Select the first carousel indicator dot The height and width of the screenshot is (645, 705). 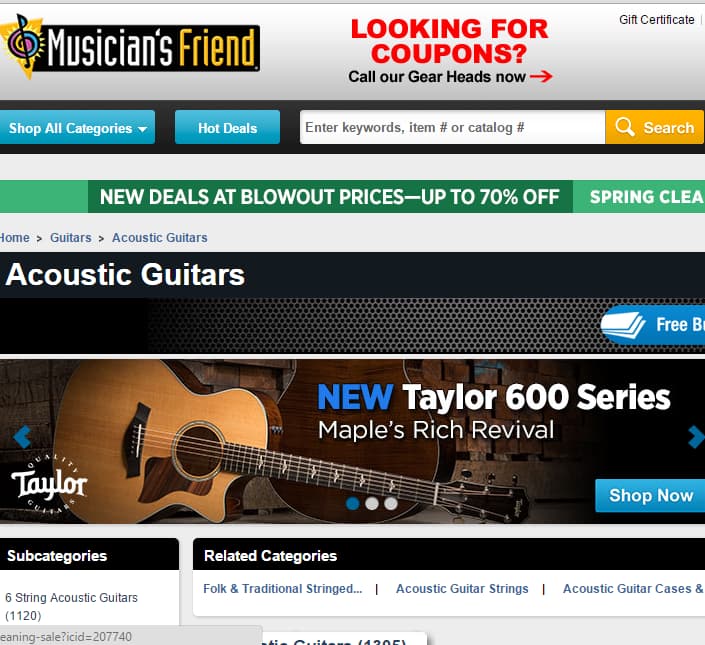pyautogui.click(x=352, y=503)
